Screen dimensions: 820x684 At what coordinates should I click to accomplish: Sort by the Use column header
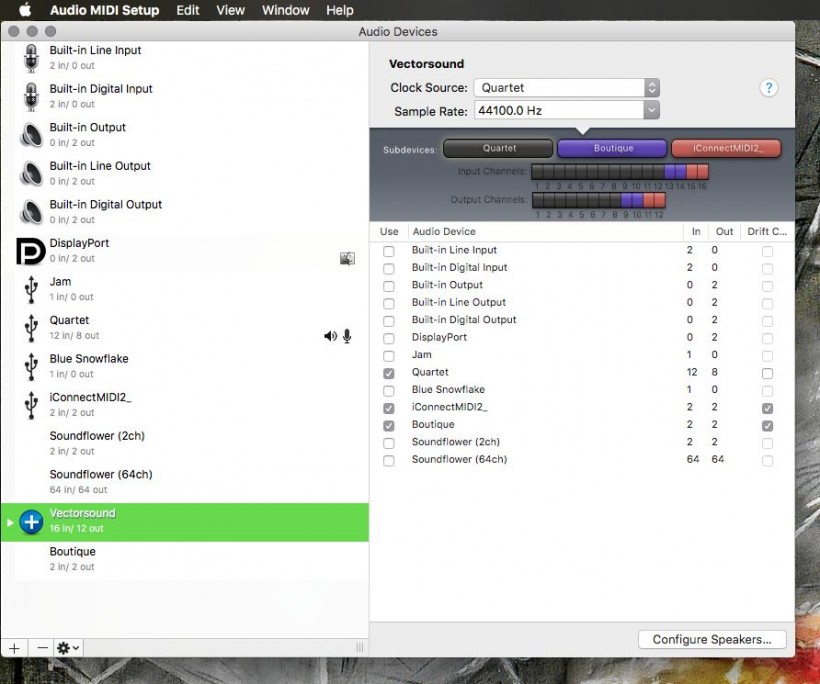pos(389,232)
